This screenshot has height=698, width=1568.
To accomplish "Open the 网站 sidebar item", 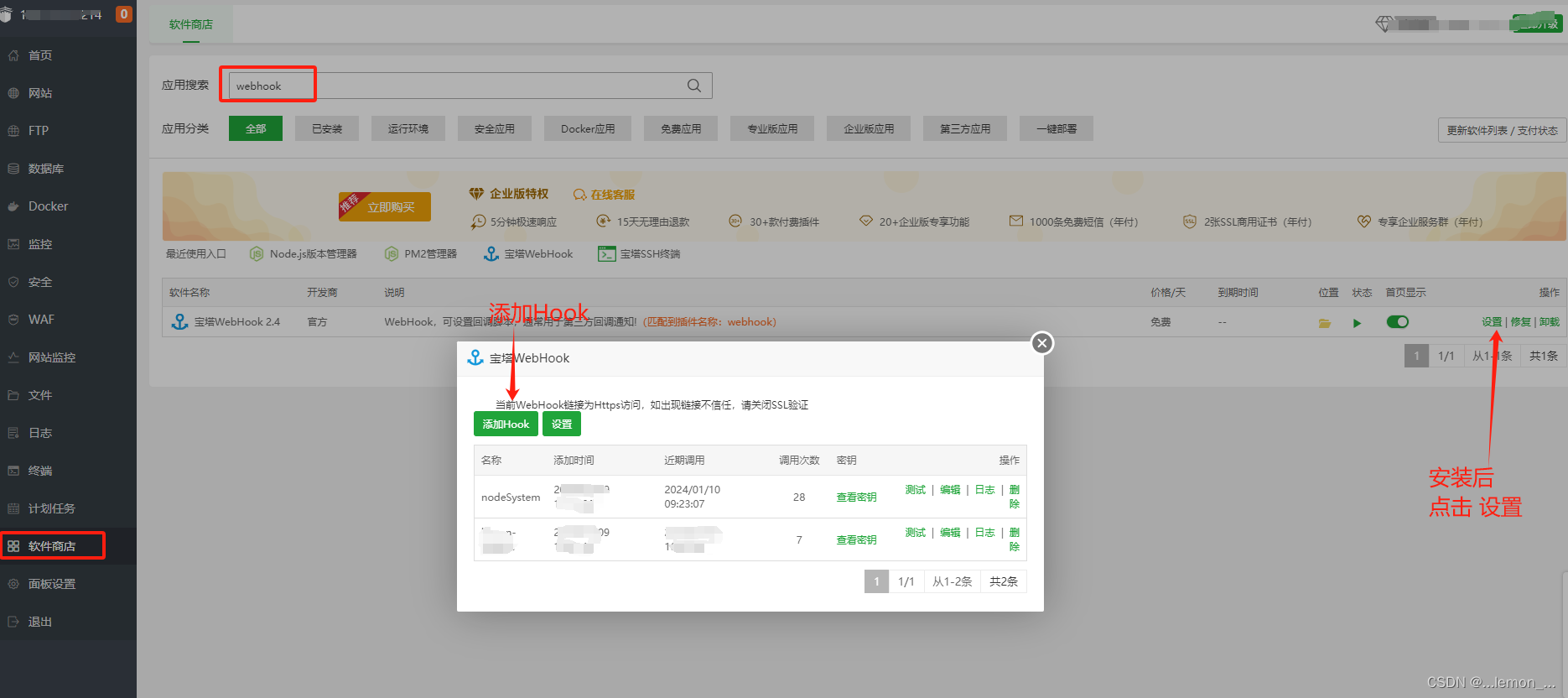I will click(40, 93).
